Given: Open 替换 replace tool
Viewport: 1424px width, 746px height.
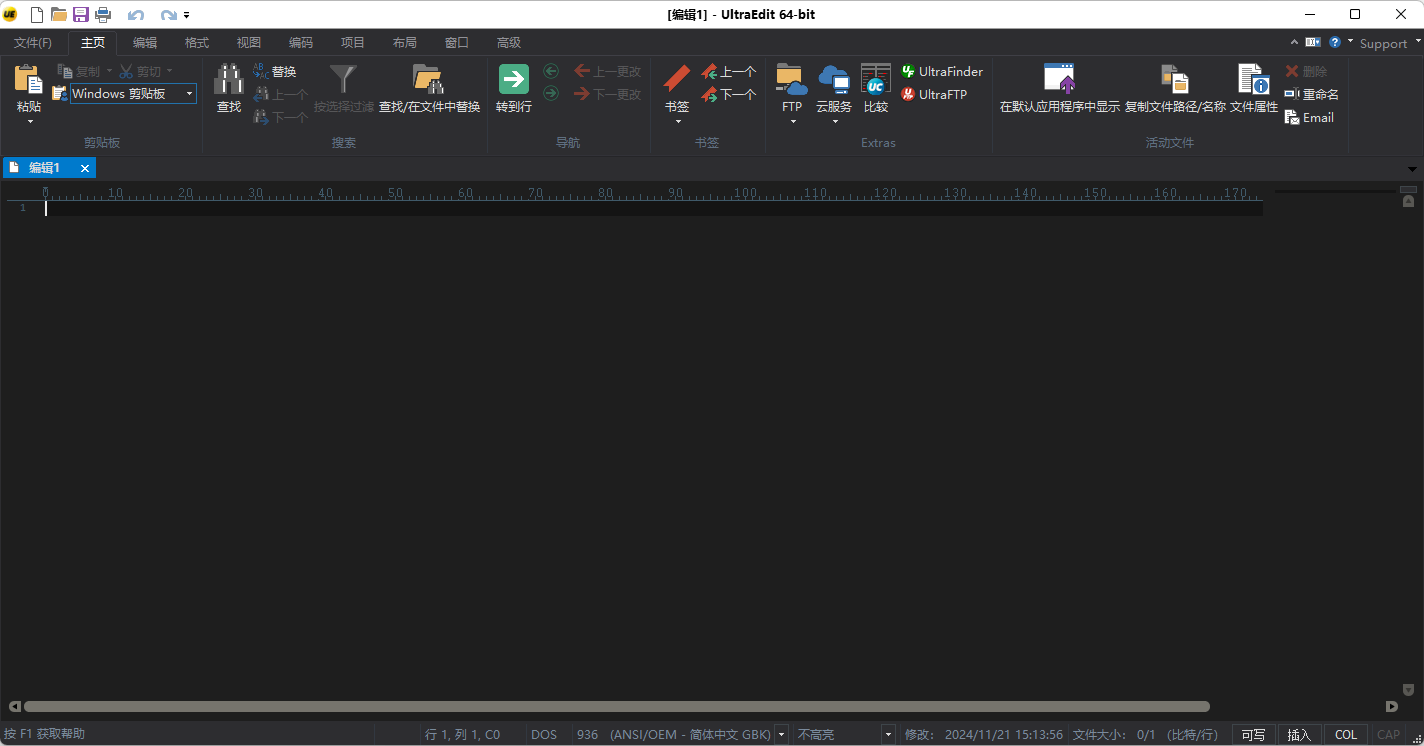Looking at the screenshot, I should (275, 71).
